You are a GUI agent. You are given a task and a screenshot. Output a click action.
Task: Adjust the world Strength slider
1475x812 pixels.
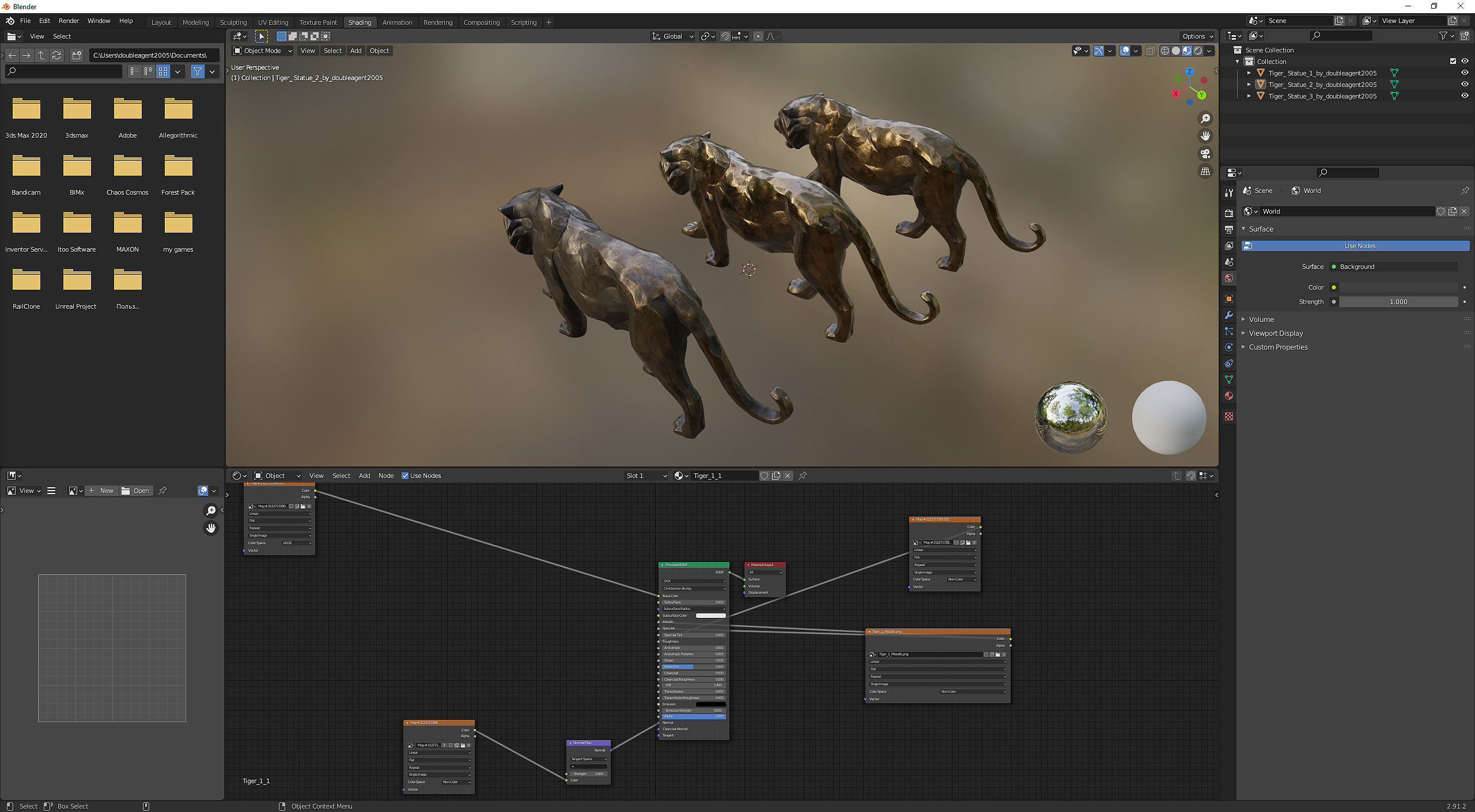[x=1397, y=302]
